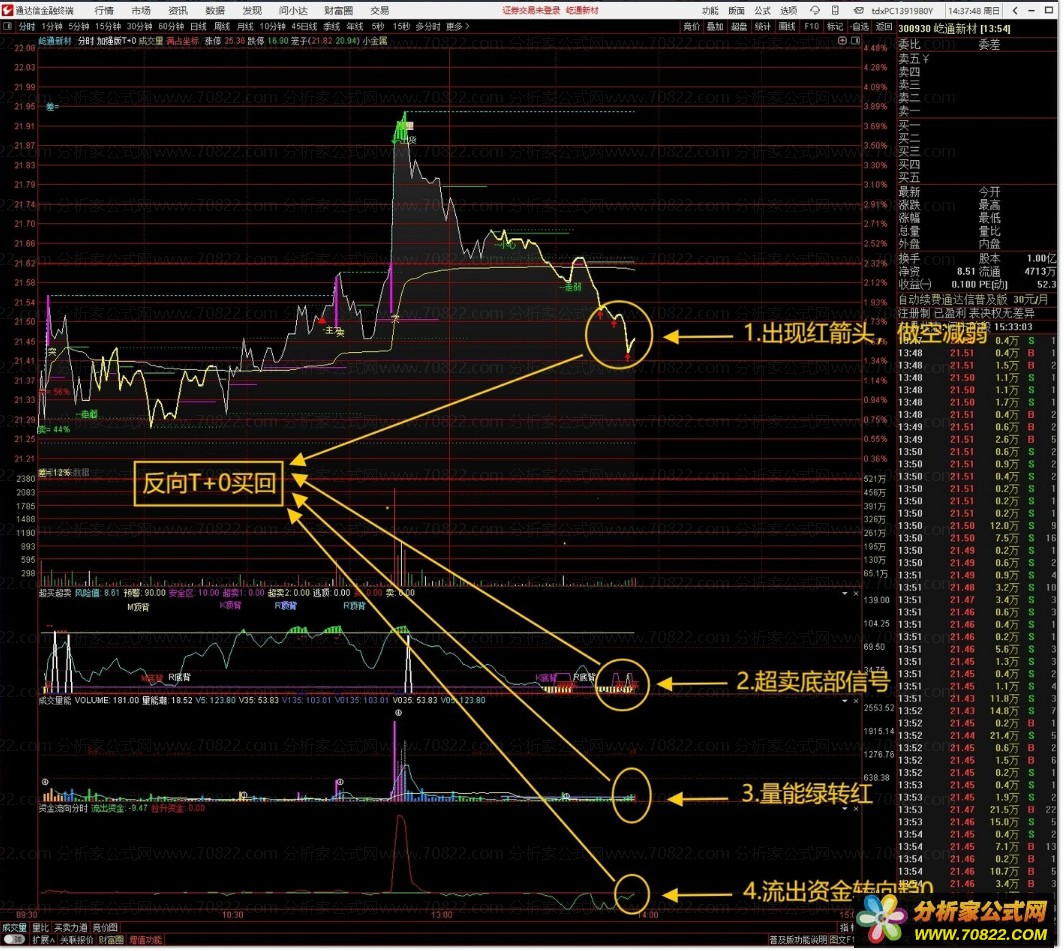Open the 数据 menu
Viewport: 1064px width, 951px height.
tap(214, 11)
